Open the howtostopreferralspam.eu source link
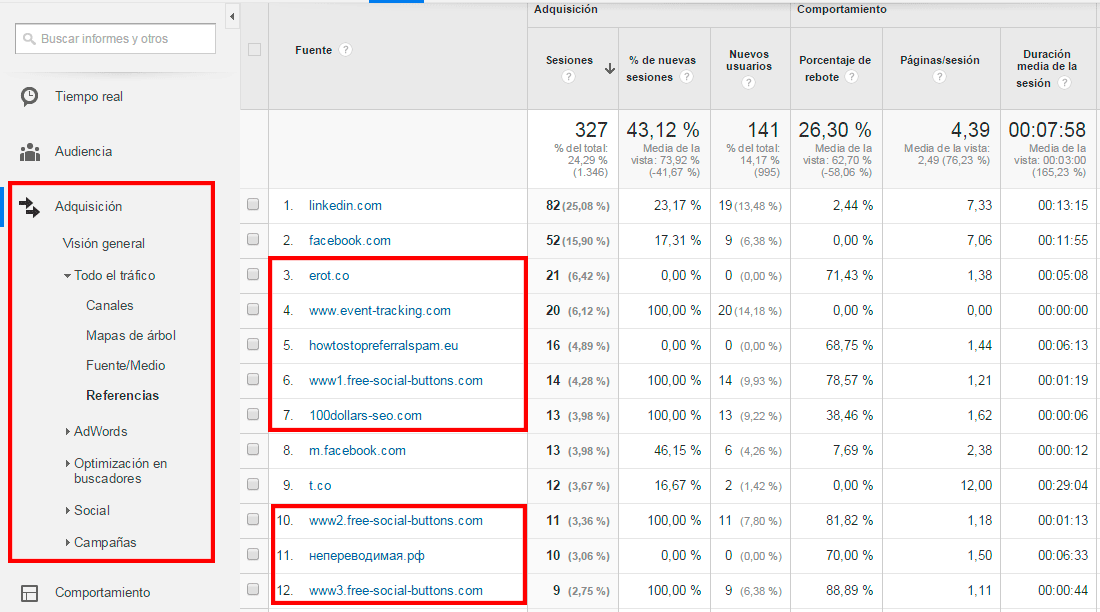The height and width of the screenshot is (612, 1100). pos(383,345)
